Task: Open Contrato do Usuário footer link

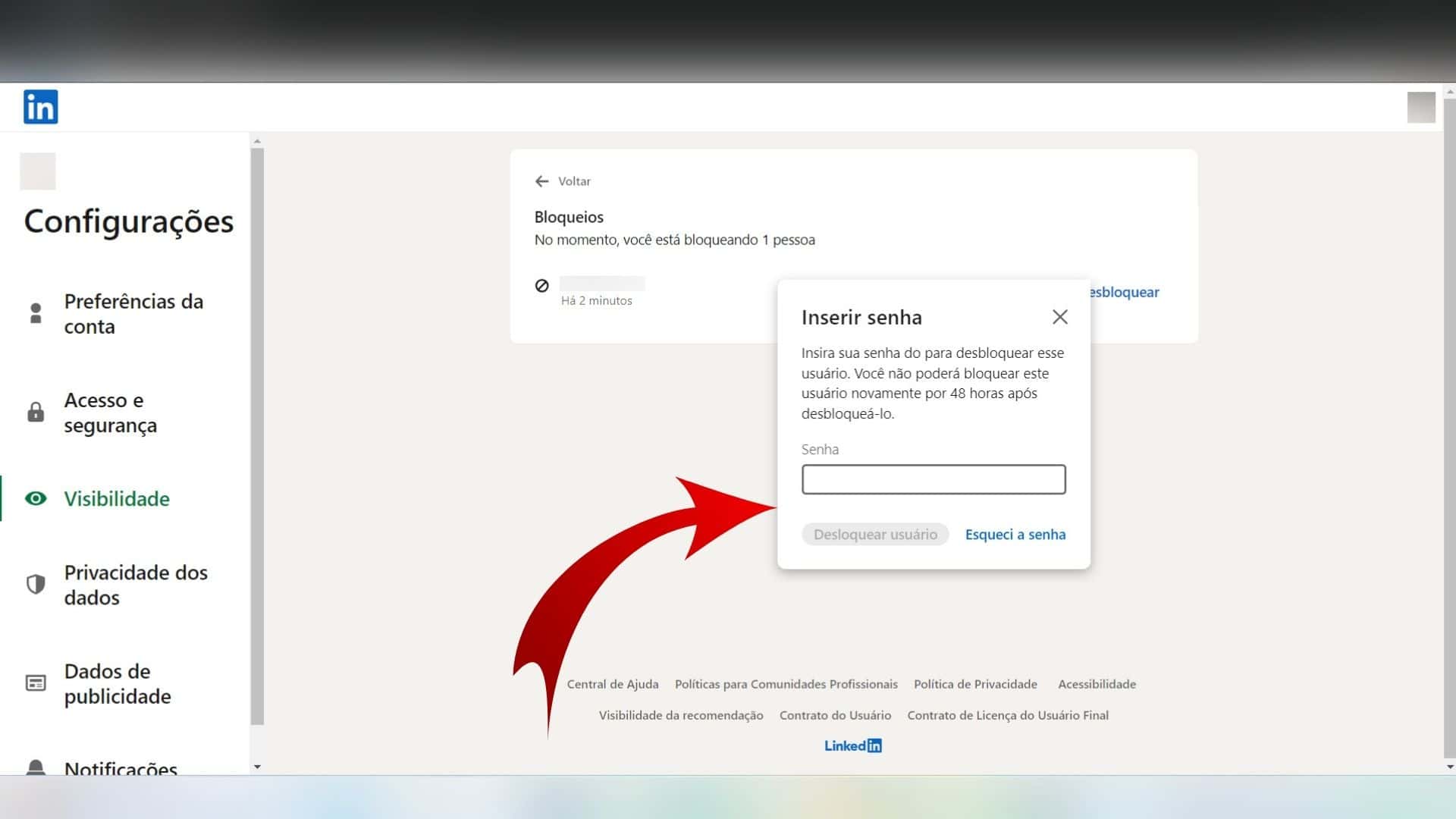Action: click(835, 715)
